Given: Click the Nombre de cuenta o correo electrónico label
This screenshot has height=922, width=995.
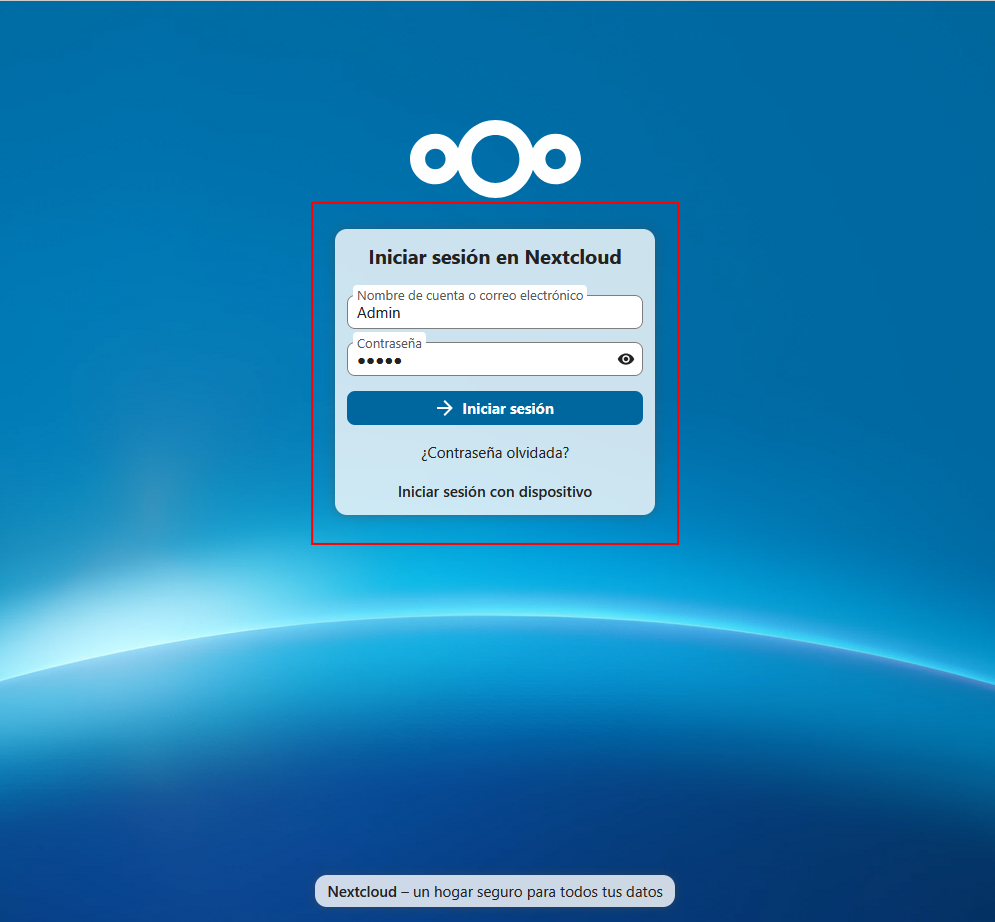Looking at the screenshot, I should pyautogui.click(x=470, y=295).
